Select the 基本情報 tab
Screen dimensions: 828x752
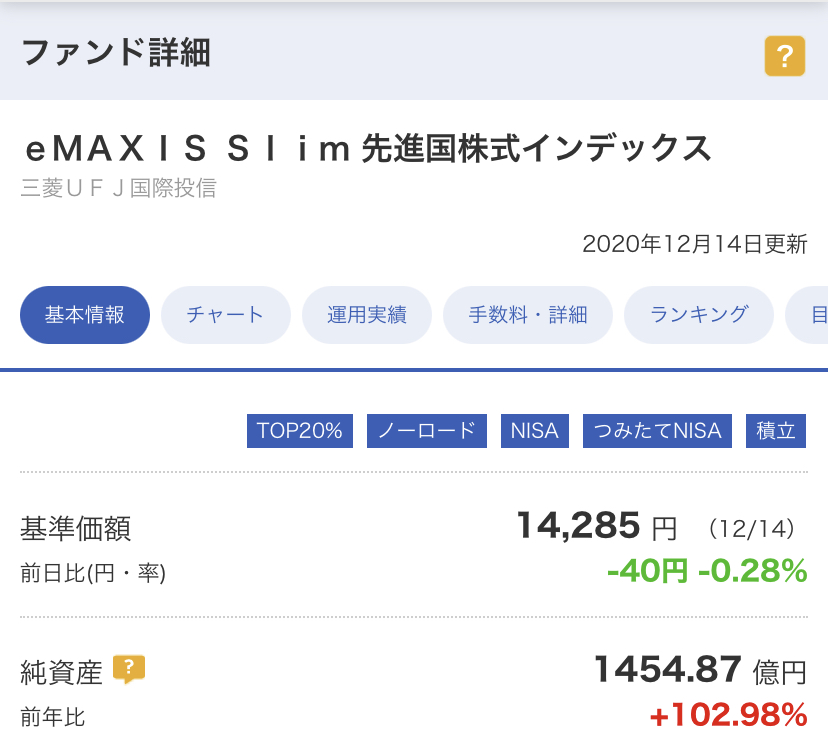pyautogui.click(x=85, y=315)
